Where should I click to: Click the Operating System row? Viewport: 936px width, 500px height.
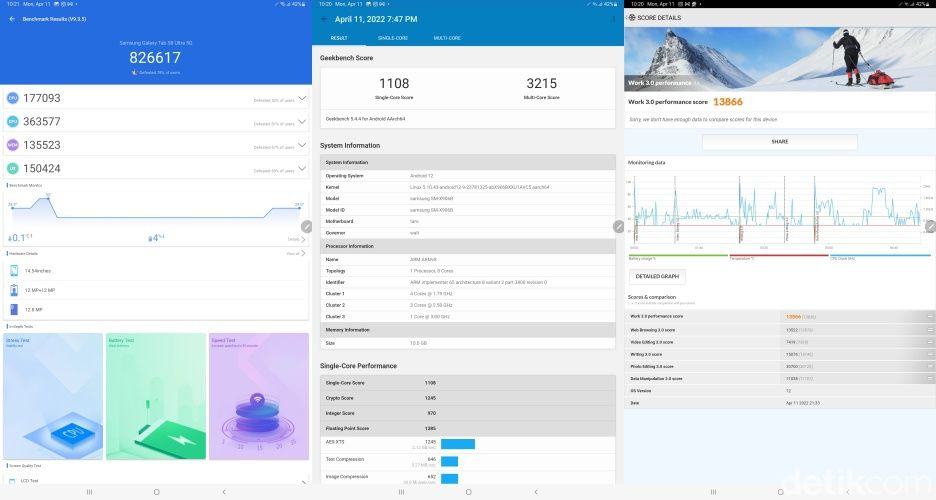click(468, 176)
